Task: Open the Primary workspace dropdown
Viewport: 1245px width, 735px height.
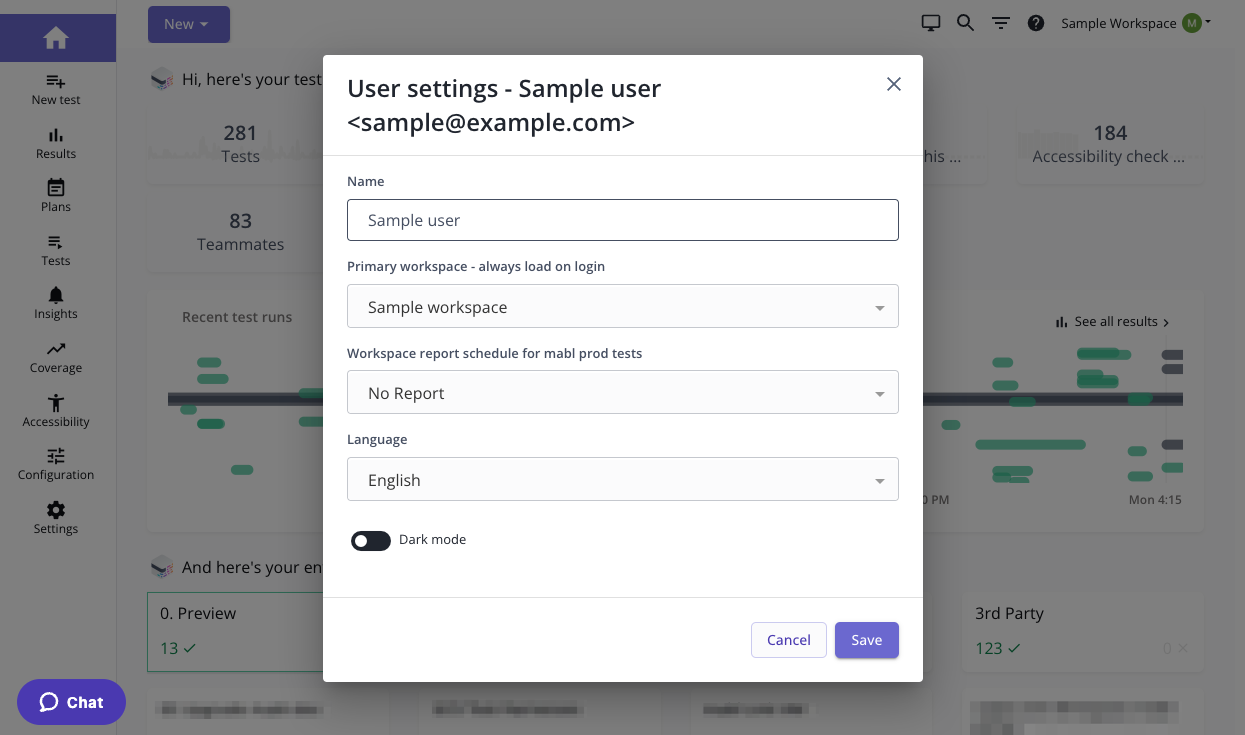Action: 622,306
